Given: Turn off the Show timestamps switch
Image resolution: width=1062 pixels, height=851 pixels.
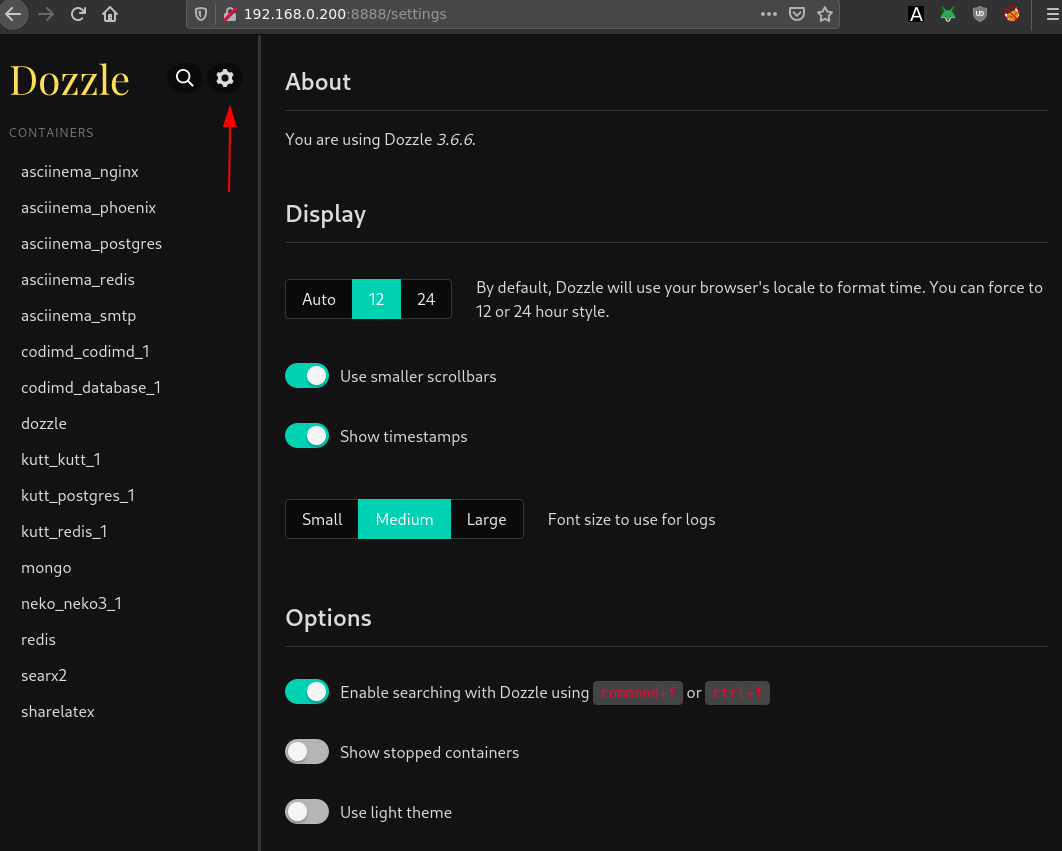Looking at the screenshot, I should click(307, 436).
